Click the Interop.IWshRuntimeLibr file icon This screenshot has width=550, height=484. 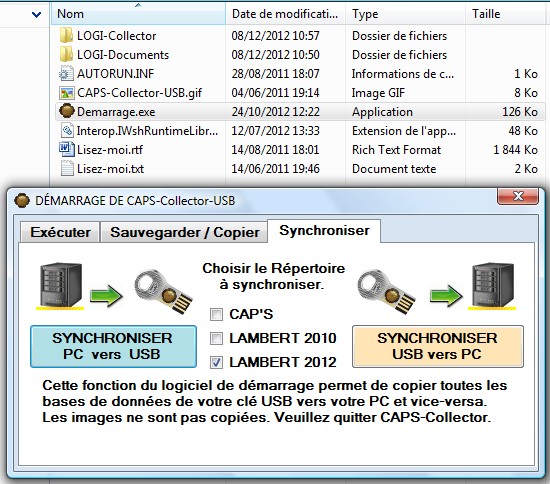67,130
